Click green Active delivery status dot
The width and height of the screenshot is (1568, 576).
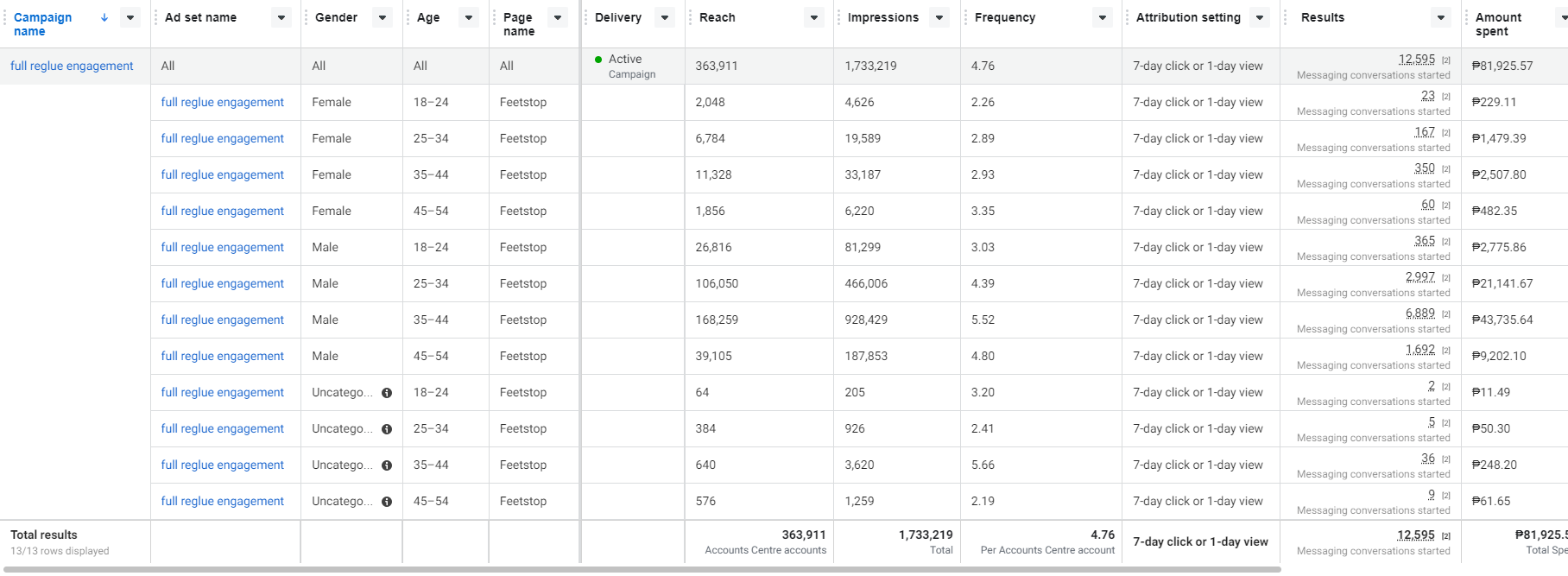coord(598,60)
